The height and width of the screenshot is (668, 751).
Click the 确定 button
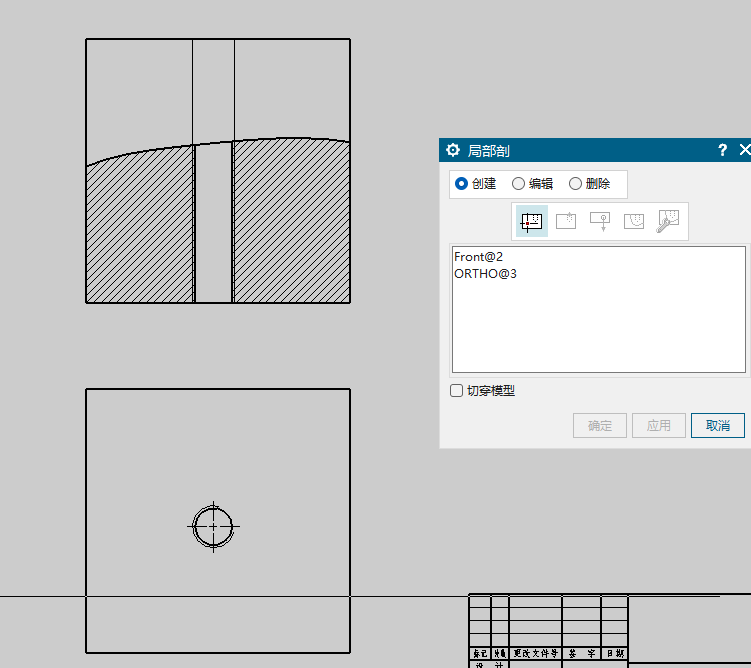(600, 425)
